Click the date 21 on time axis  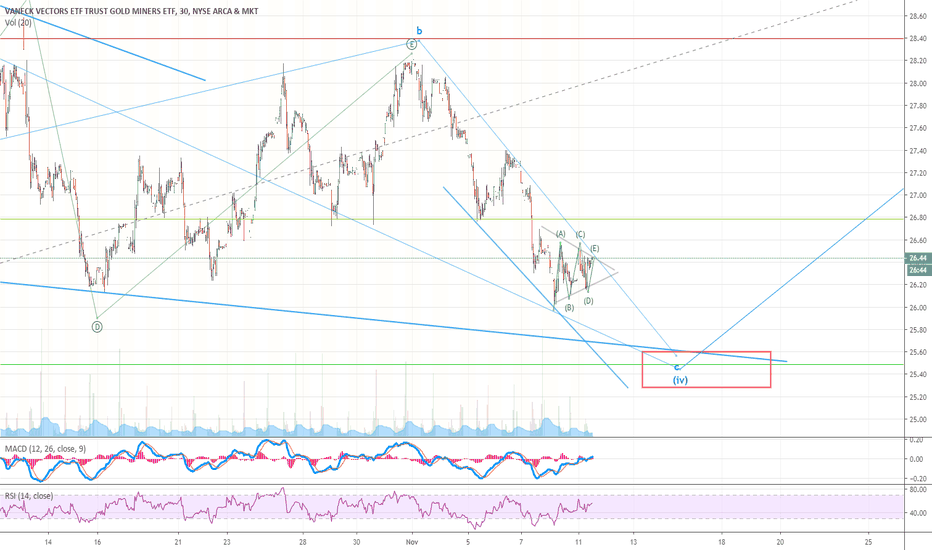[178, 542]
